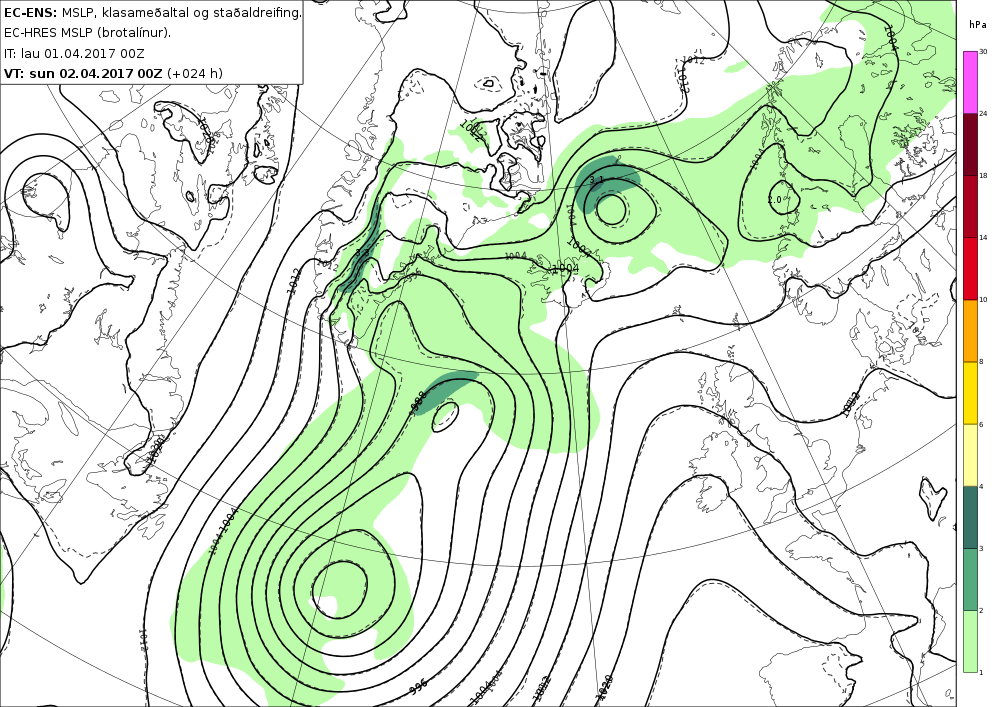1000x707 pixels.
Task: Click the "EC-HRES MSLP (brotalínur)." line
Action: pos(87,33)
